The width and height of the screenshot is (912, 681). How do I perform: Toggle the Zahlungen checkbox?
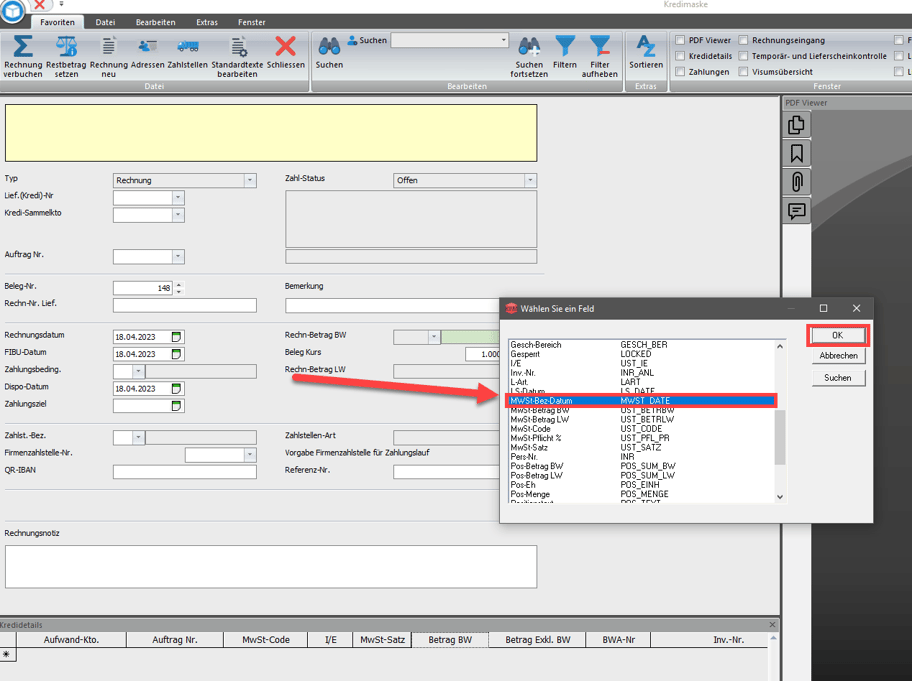680,72
